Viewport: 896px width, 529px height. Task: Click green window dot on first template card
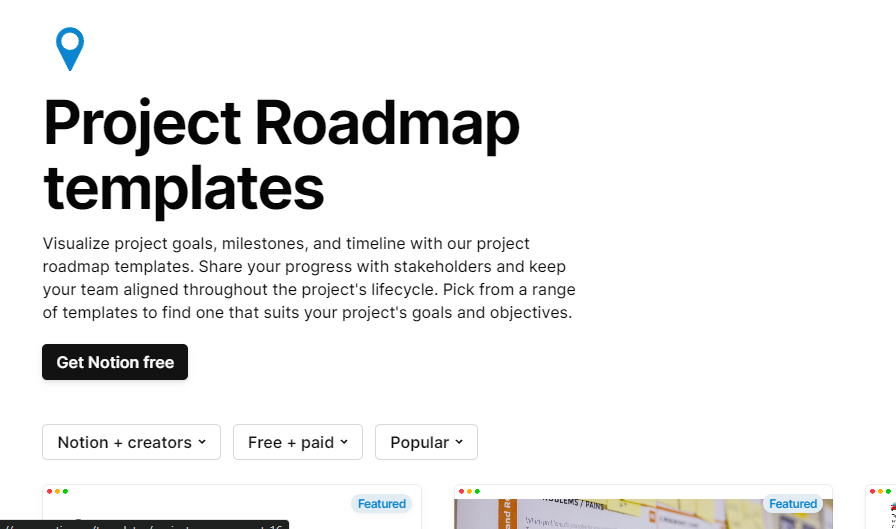click(65, 491)
